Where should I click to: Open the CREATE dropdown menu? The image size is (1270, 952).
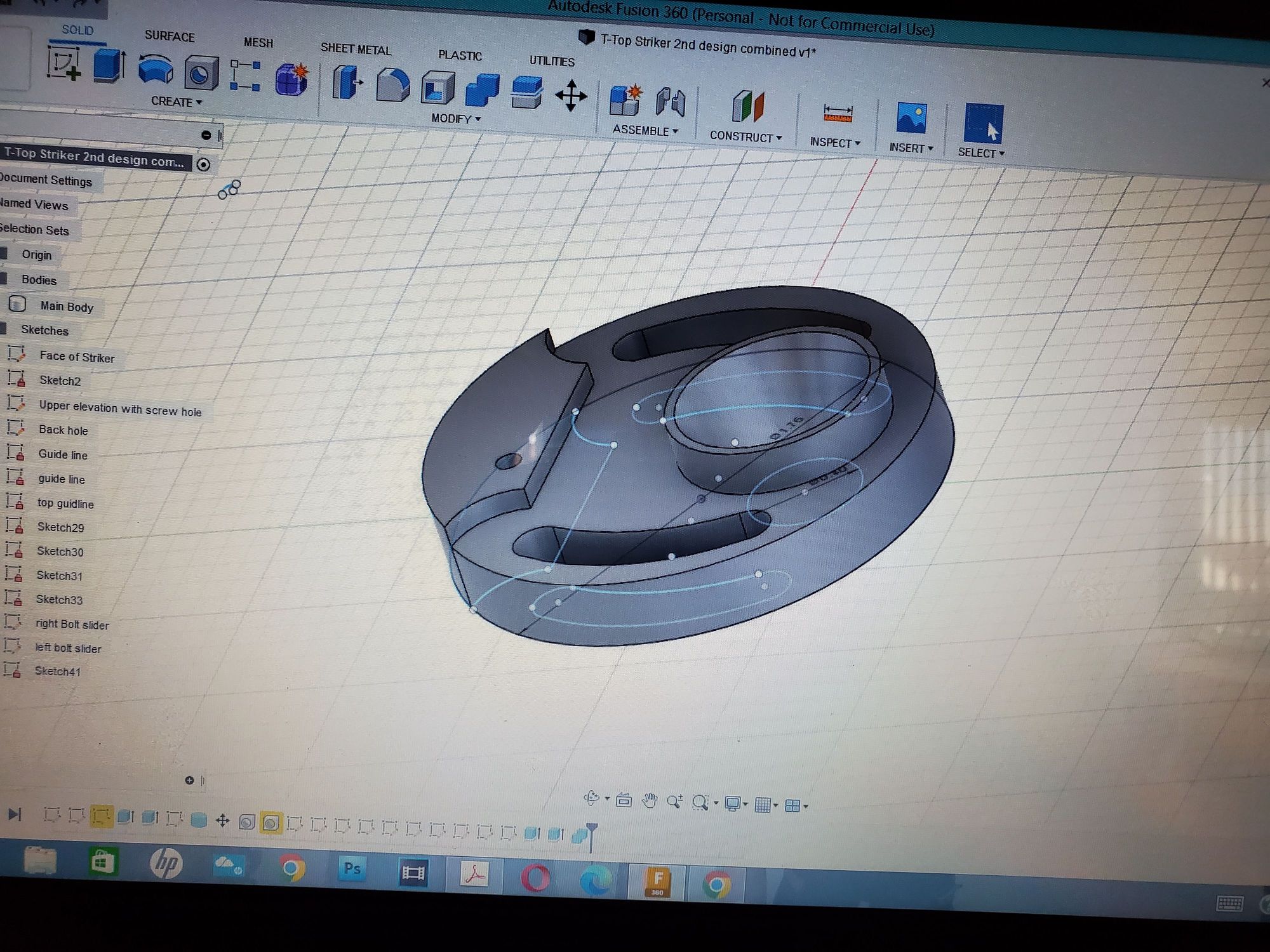tap(177, 102)
